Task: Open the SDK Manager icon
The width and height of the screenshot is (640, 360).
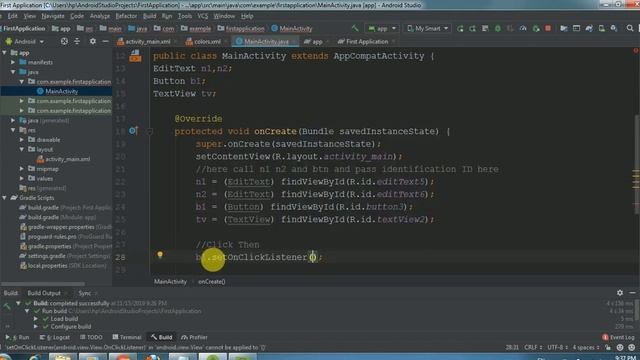Action: [614, 29]
